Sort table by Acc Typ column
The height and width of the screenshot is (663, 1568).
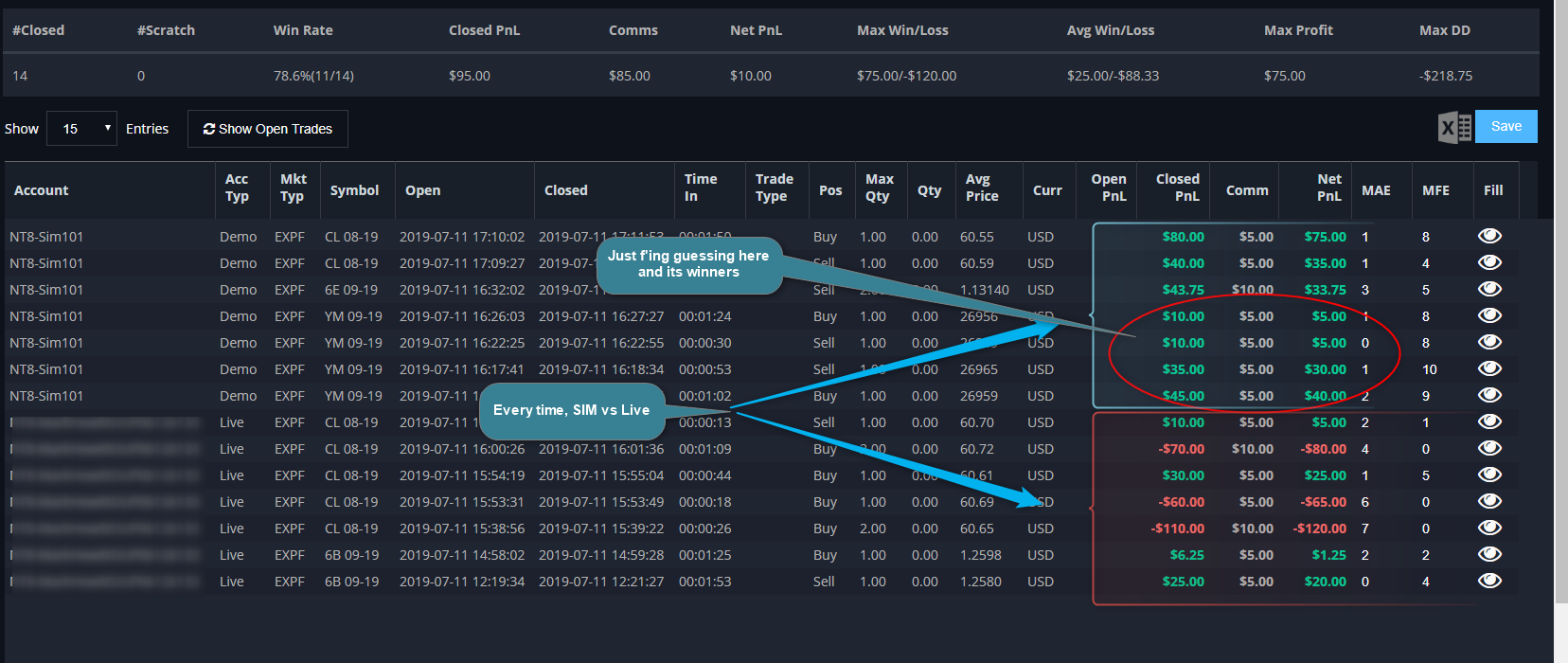point(242,190)
